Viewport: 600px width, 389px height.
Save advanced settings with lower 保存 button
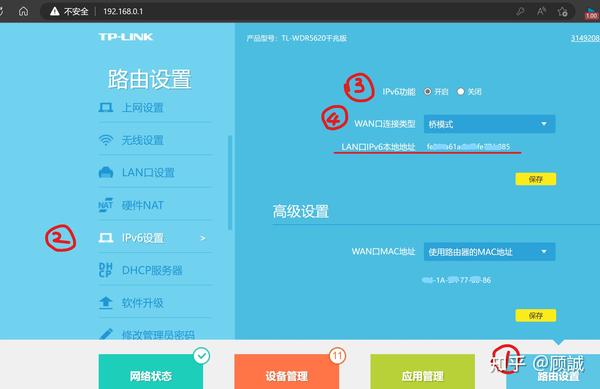[x=536, y=315]
